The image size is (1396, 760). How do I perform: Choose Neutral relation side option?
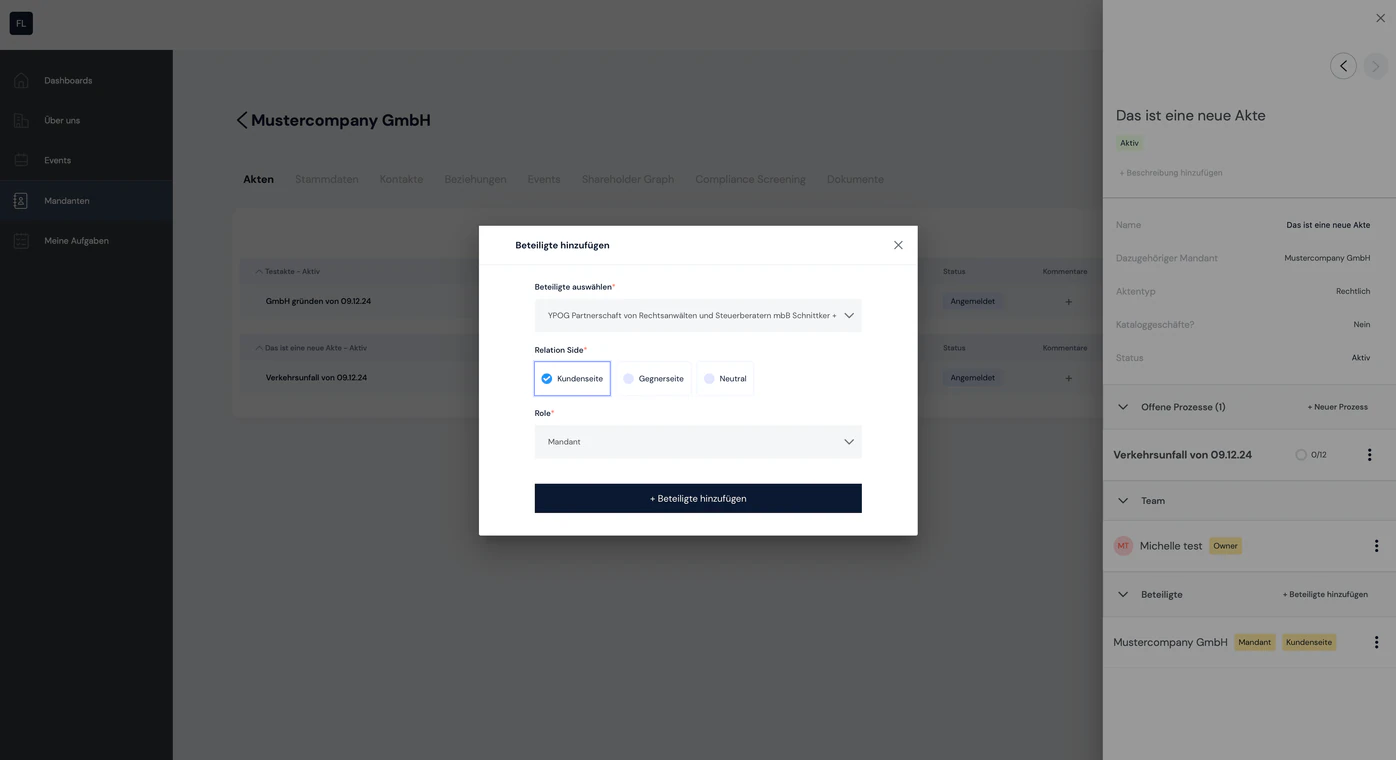(x=725, y=379)
